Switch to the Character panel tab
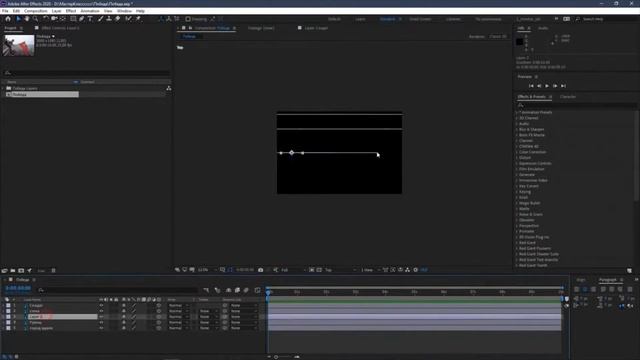The width and height of the screenshot is (640, 360). pos(568,97)
